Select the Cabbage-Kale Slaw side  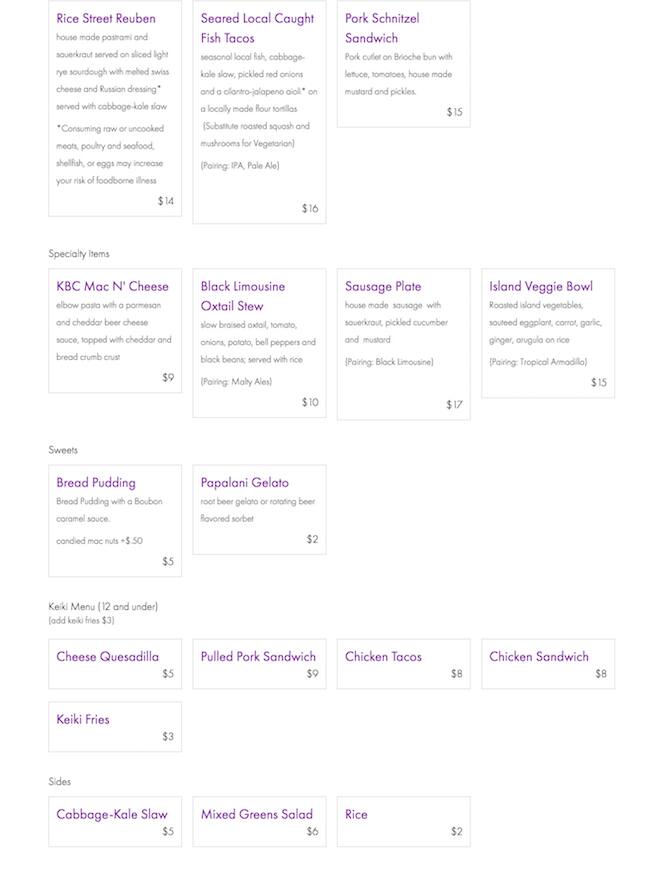pyautogui.click(x=112, y=815)
